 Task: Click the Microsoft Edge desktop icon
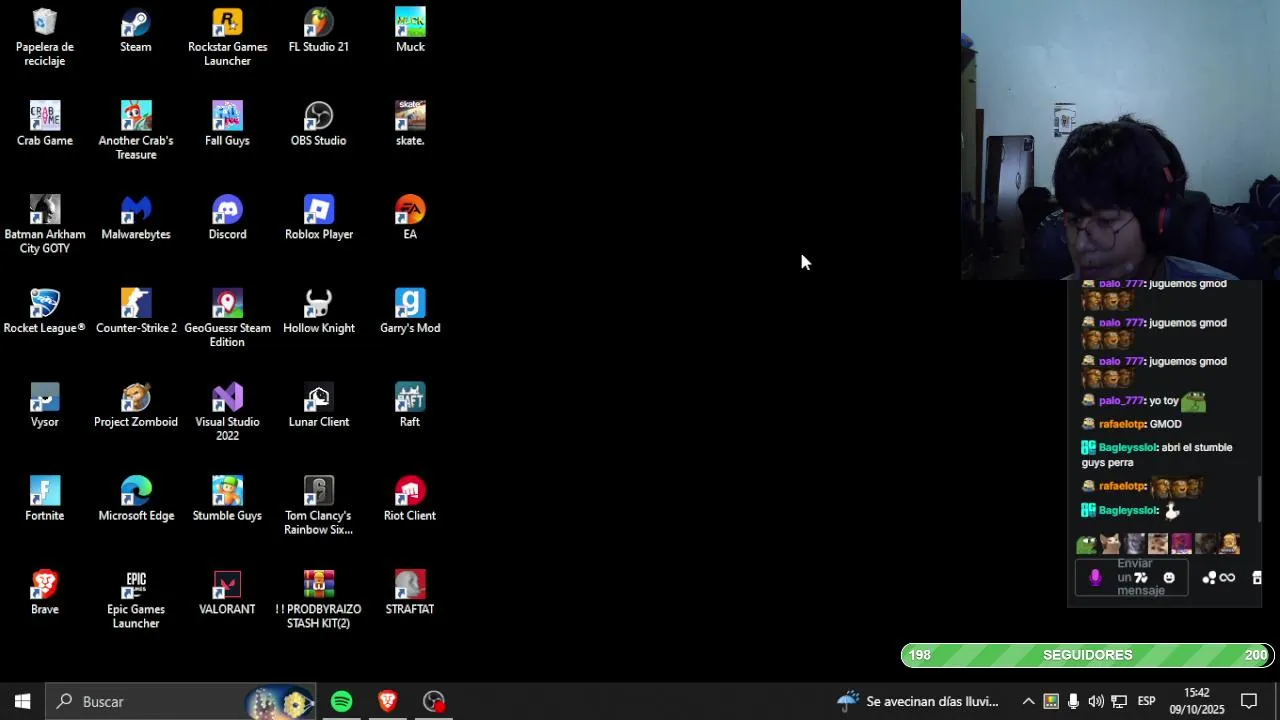click(x=136, y=500)
